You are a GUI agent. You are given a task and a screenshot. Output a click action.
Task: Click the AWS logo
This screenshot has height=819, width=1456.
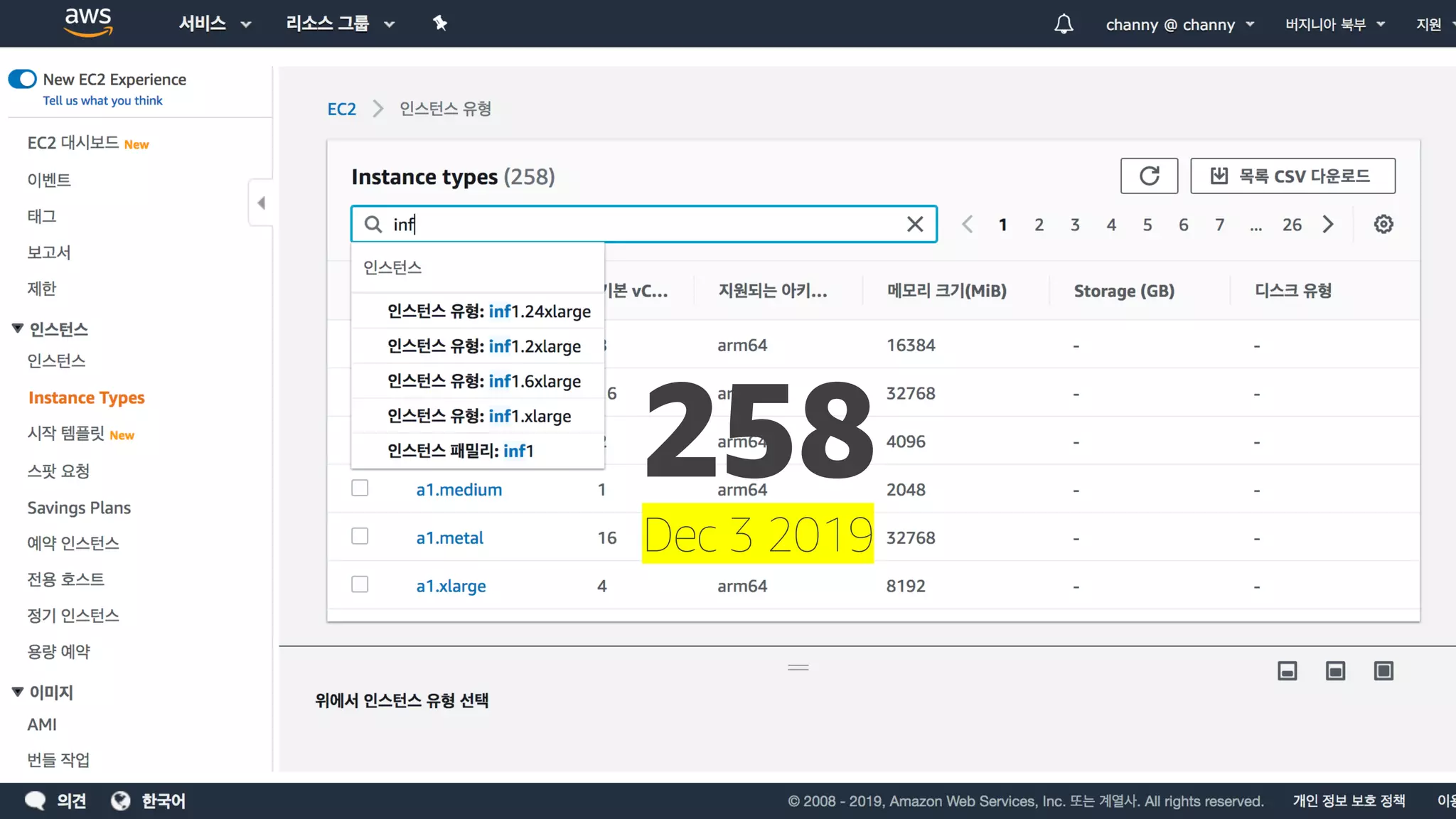pyautogui.click(x=88, y=23)
